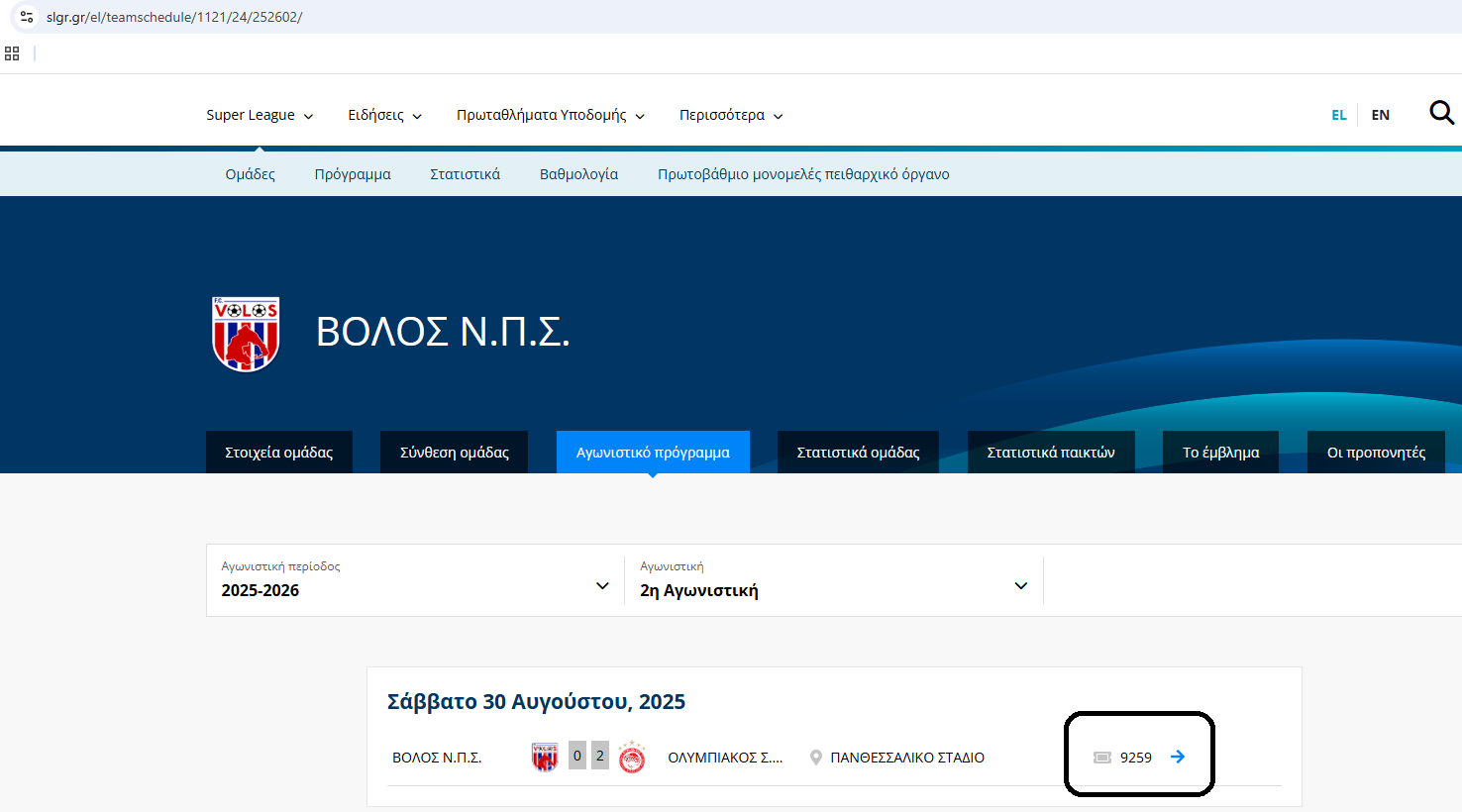Image resolution: width=1462 pixels, height=812 pixels.
Task: Open the browser apps grid icon
Action: (12, 53)
